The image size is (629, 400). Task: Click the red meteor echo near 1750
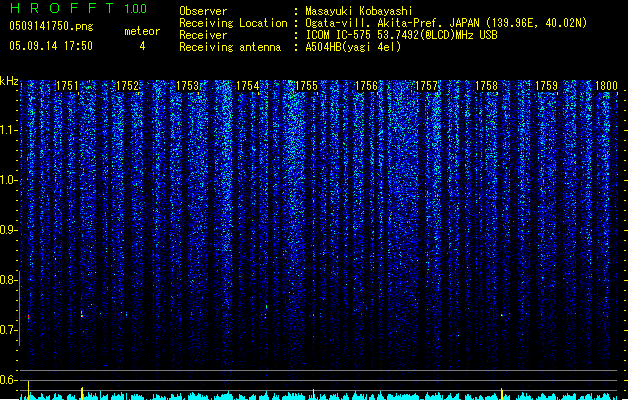28,317
